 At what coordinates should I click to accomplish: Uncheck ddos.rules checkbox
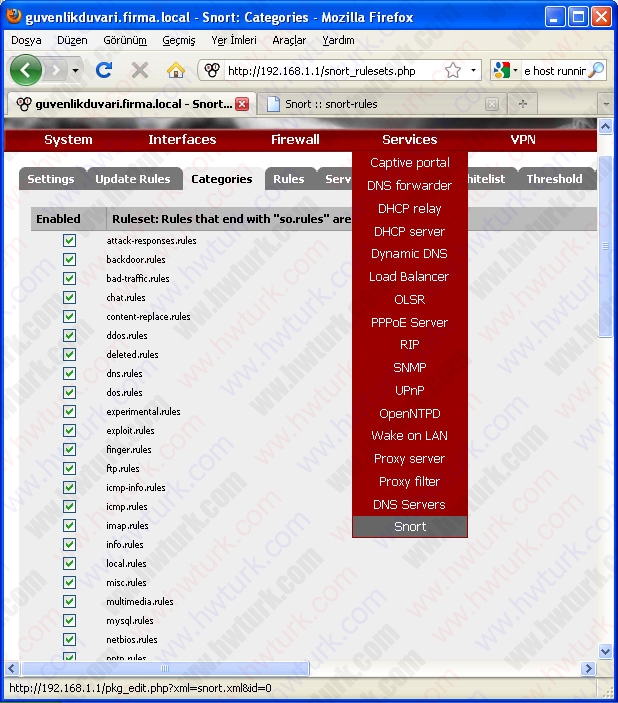[69, 335]
